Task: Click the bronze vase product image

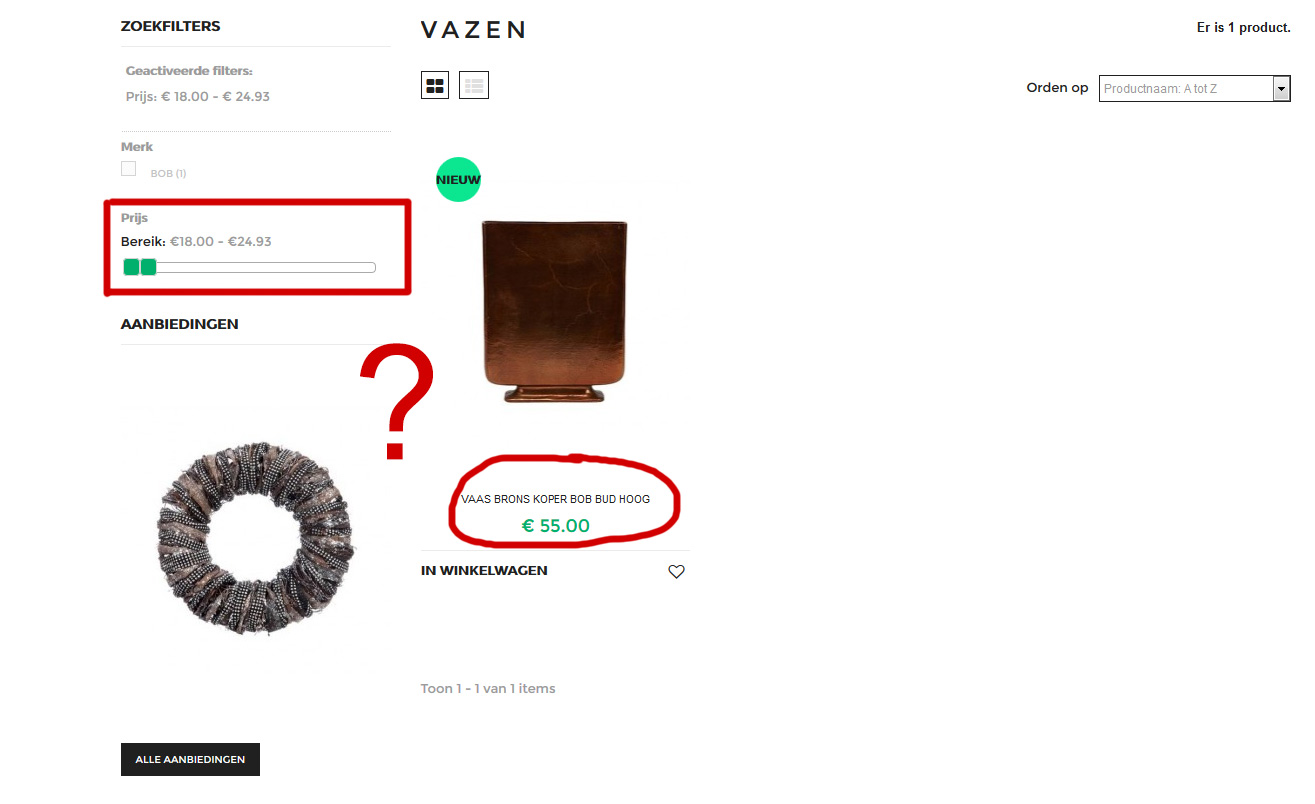Action: click(x=555, y=311)
